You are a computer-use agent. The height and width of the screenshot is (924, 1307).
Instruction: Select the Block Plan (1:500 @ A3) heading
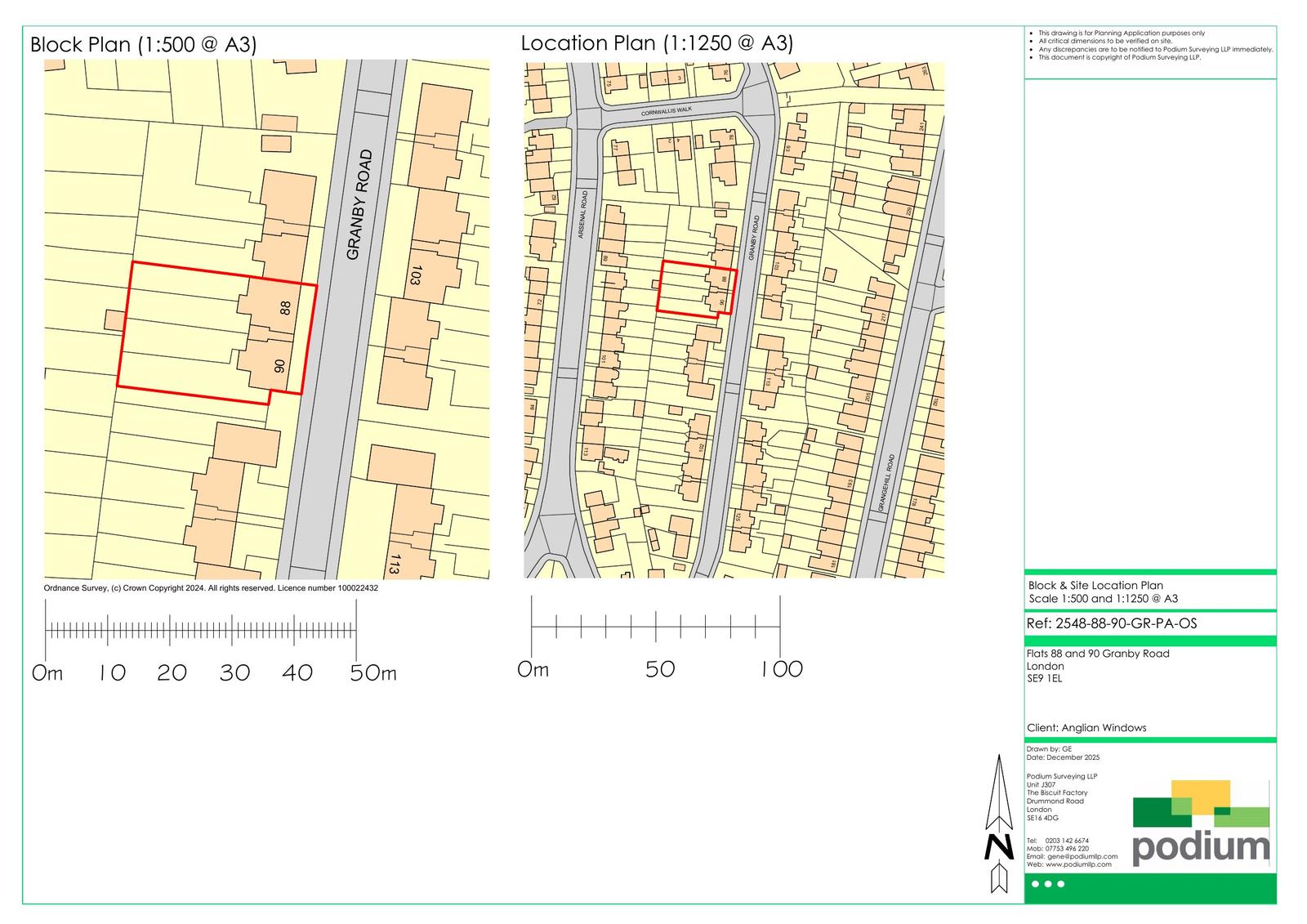[144, 44]
